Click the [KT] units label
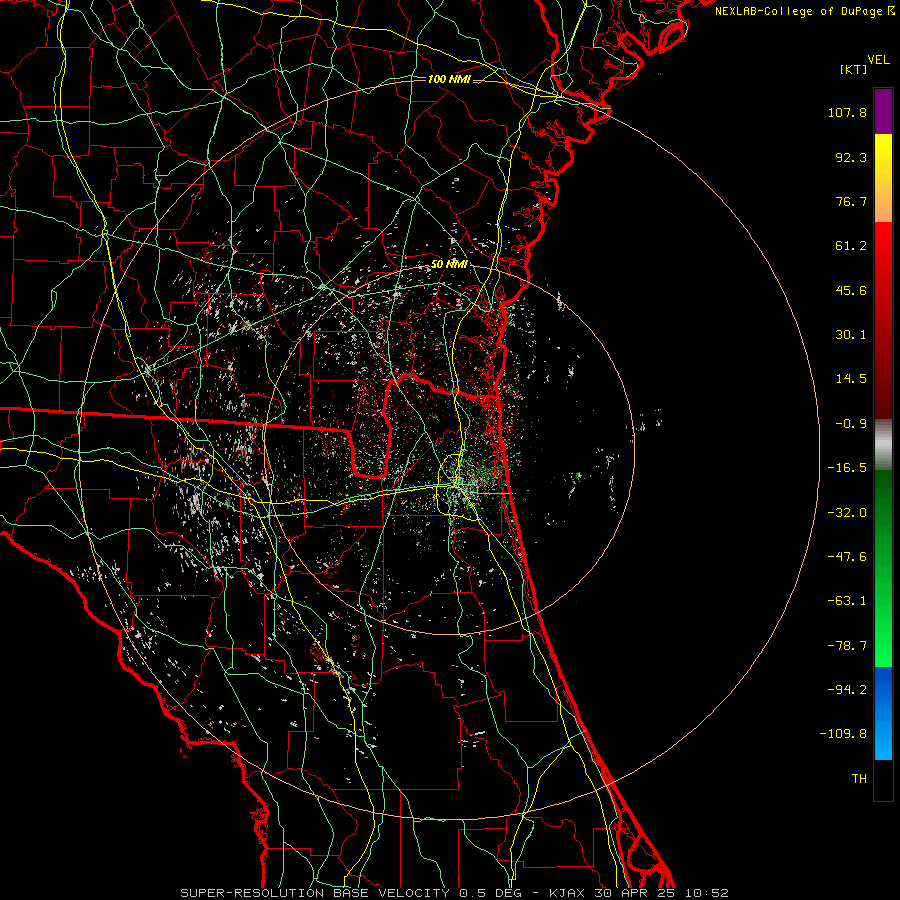This screenshot has width=900, height=900. (853, 69)
